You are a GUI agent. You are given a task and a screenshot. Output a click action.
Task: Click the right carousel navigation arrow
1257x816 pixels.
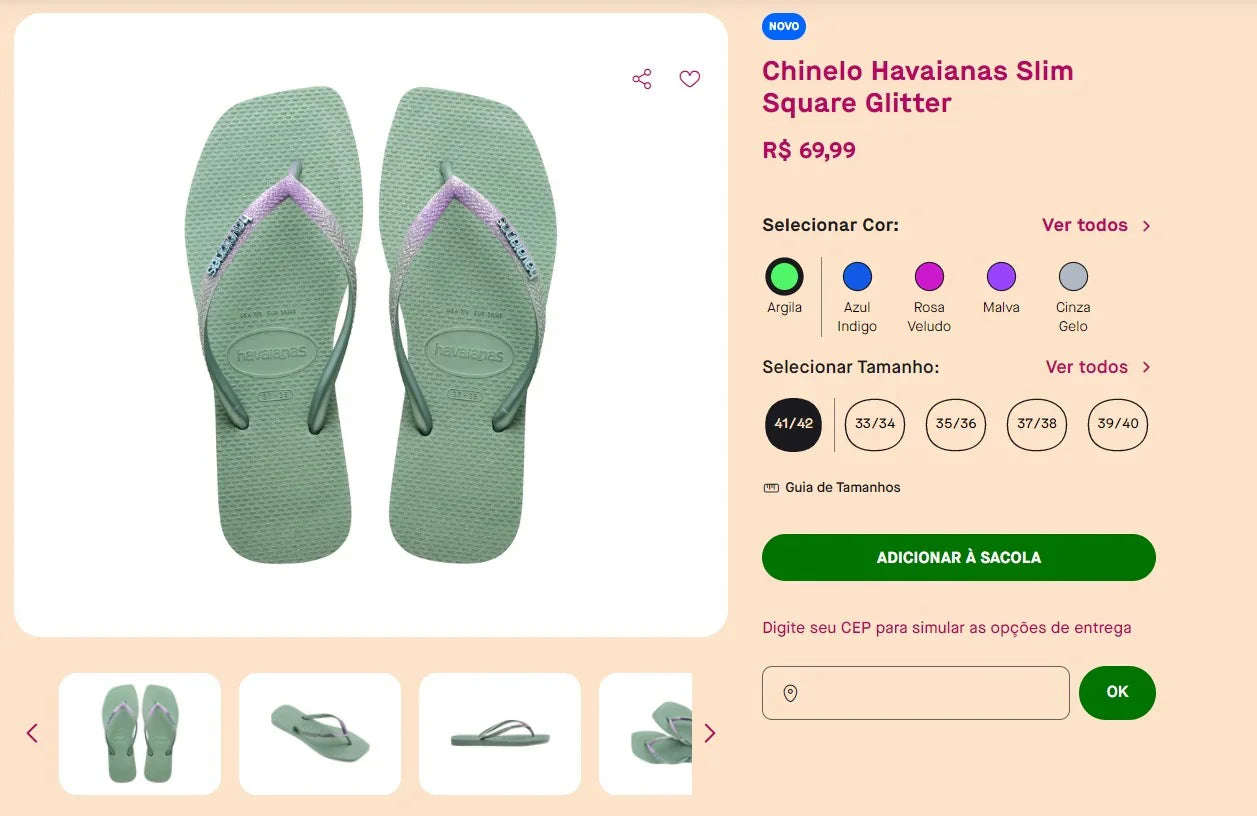pos(710,733)
